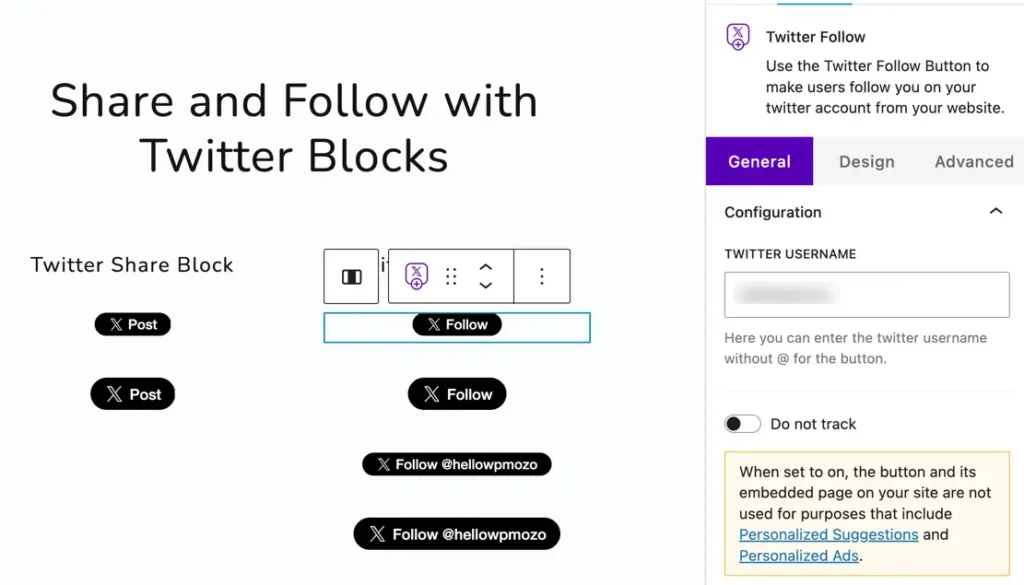Viewport: 1024px width, 585px height.
Task: Select the Twitter Share Block heading text
Action: (x=132, y=265)
